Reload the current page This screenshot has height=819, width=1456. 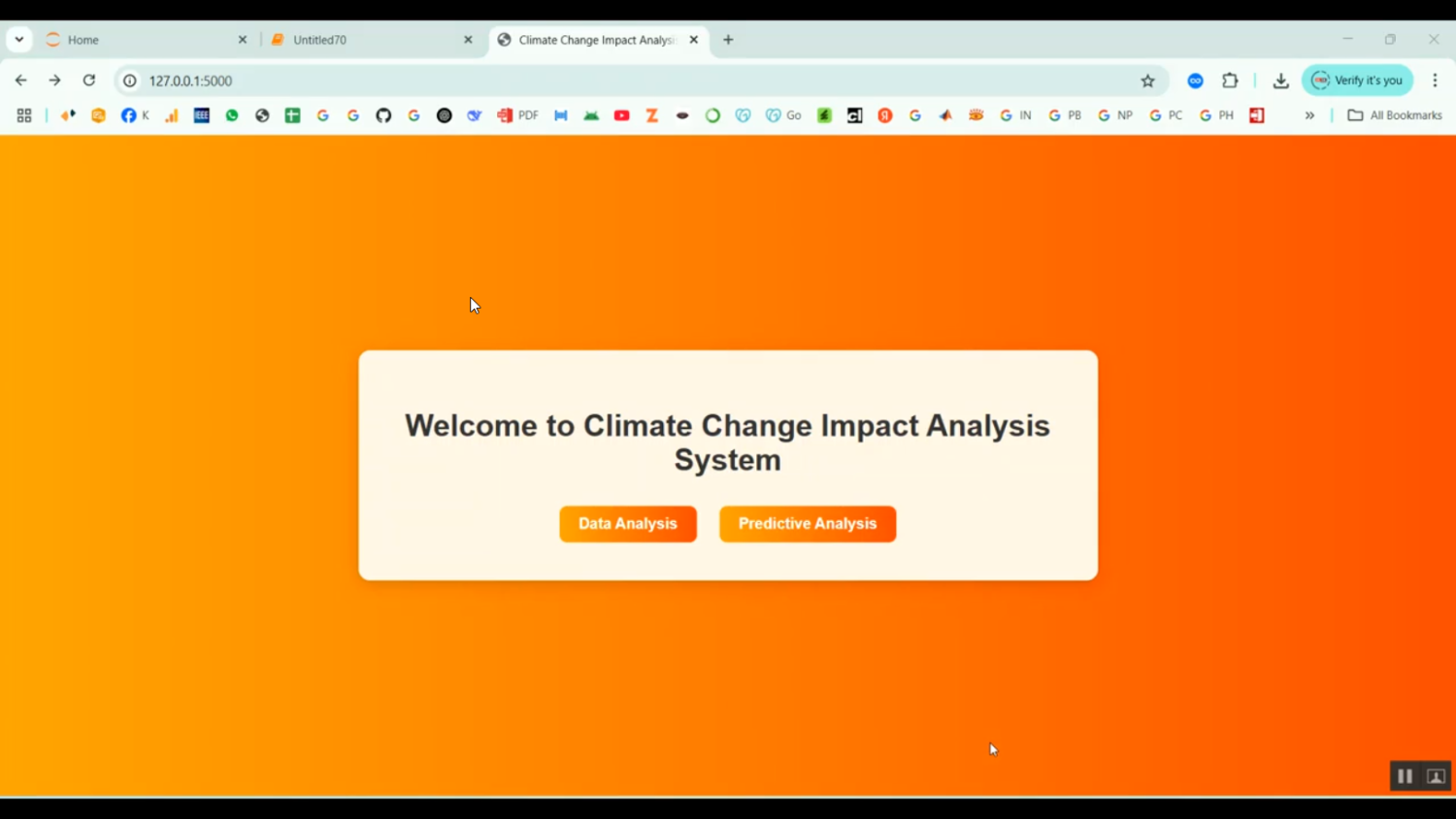[x=89, y=81]
